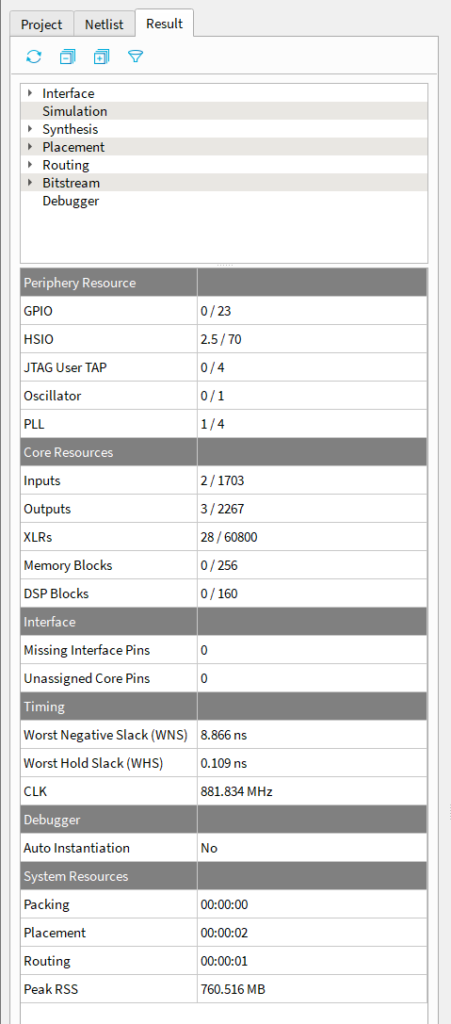
Task: Expand the Bitstream tree arrow
Action: pyautogui.click(x=30, y=183)
